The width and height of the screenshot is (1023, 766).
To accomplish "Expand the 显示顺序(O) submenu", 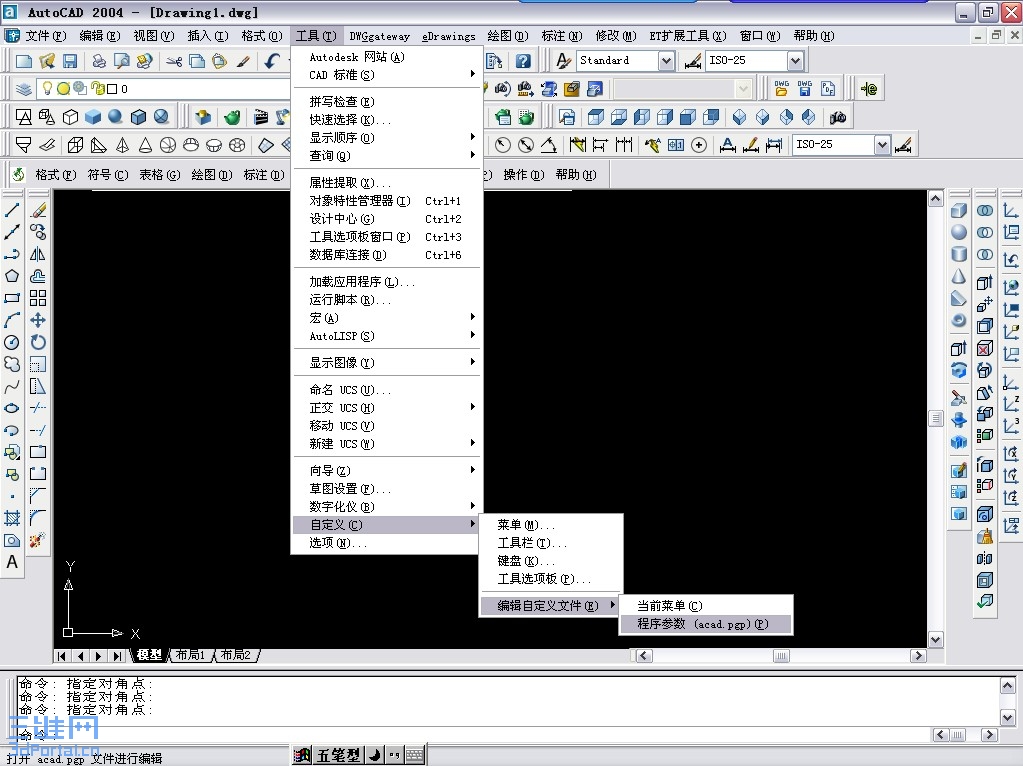I will coord(388,138).
